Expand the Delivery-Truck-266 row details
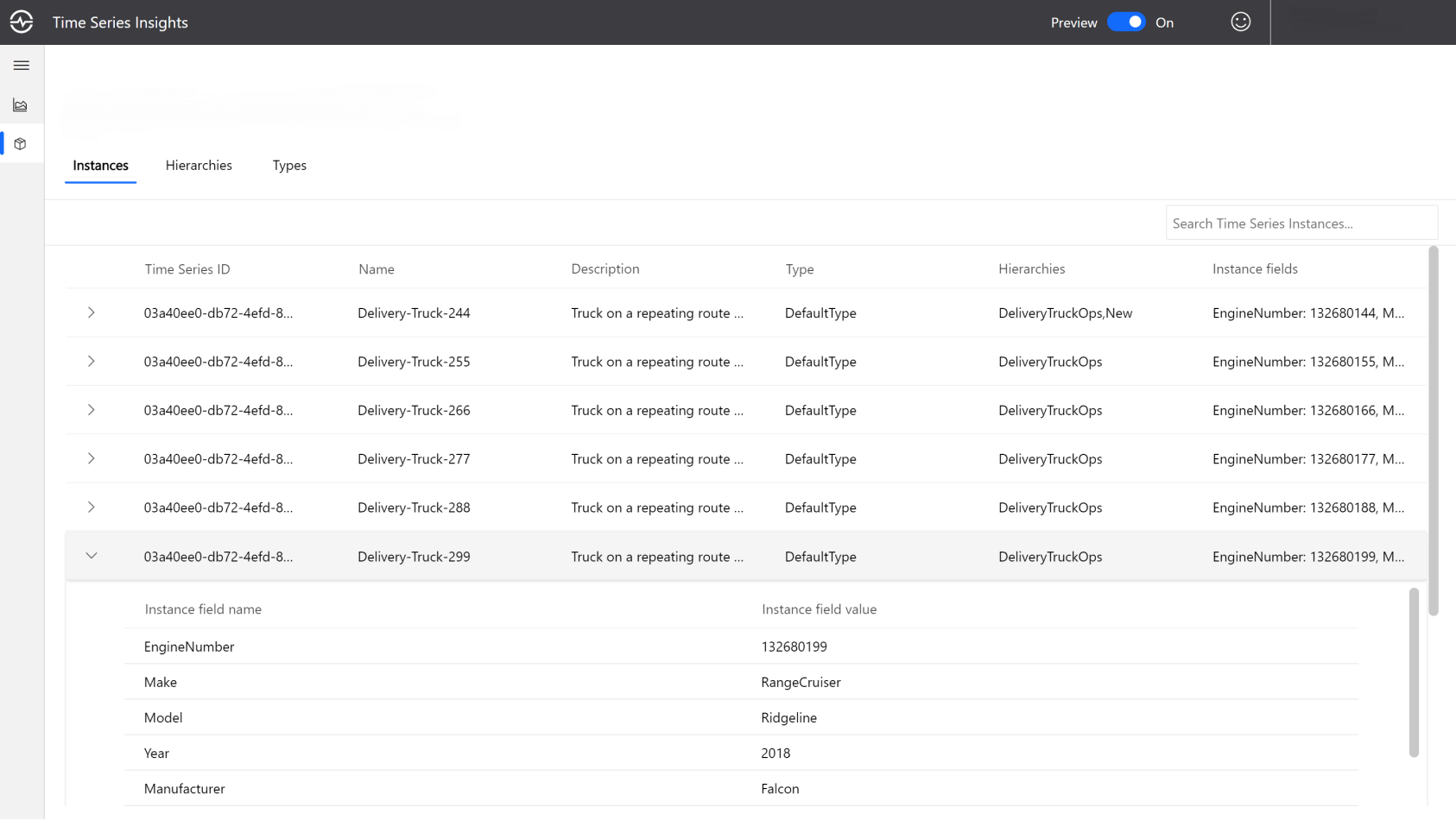This screenshot has width=1456, height=820. coord(91,410)
